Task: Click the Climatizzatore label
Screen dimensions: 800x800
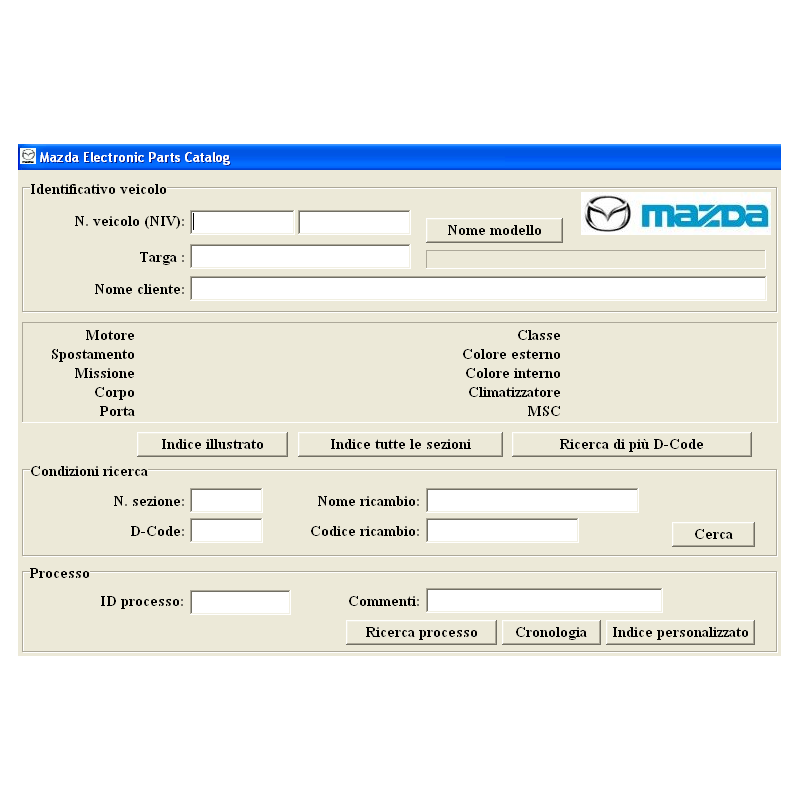Action: 514,392
